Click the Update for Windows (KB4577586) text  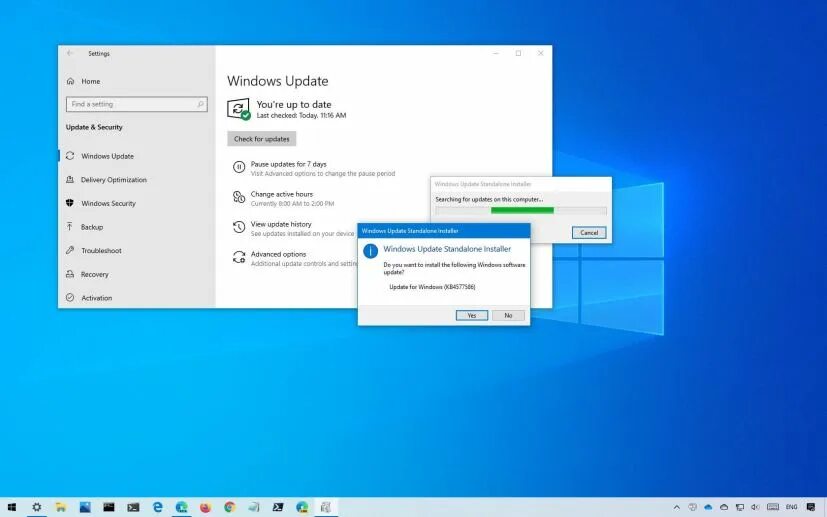[x=432, y=287]
